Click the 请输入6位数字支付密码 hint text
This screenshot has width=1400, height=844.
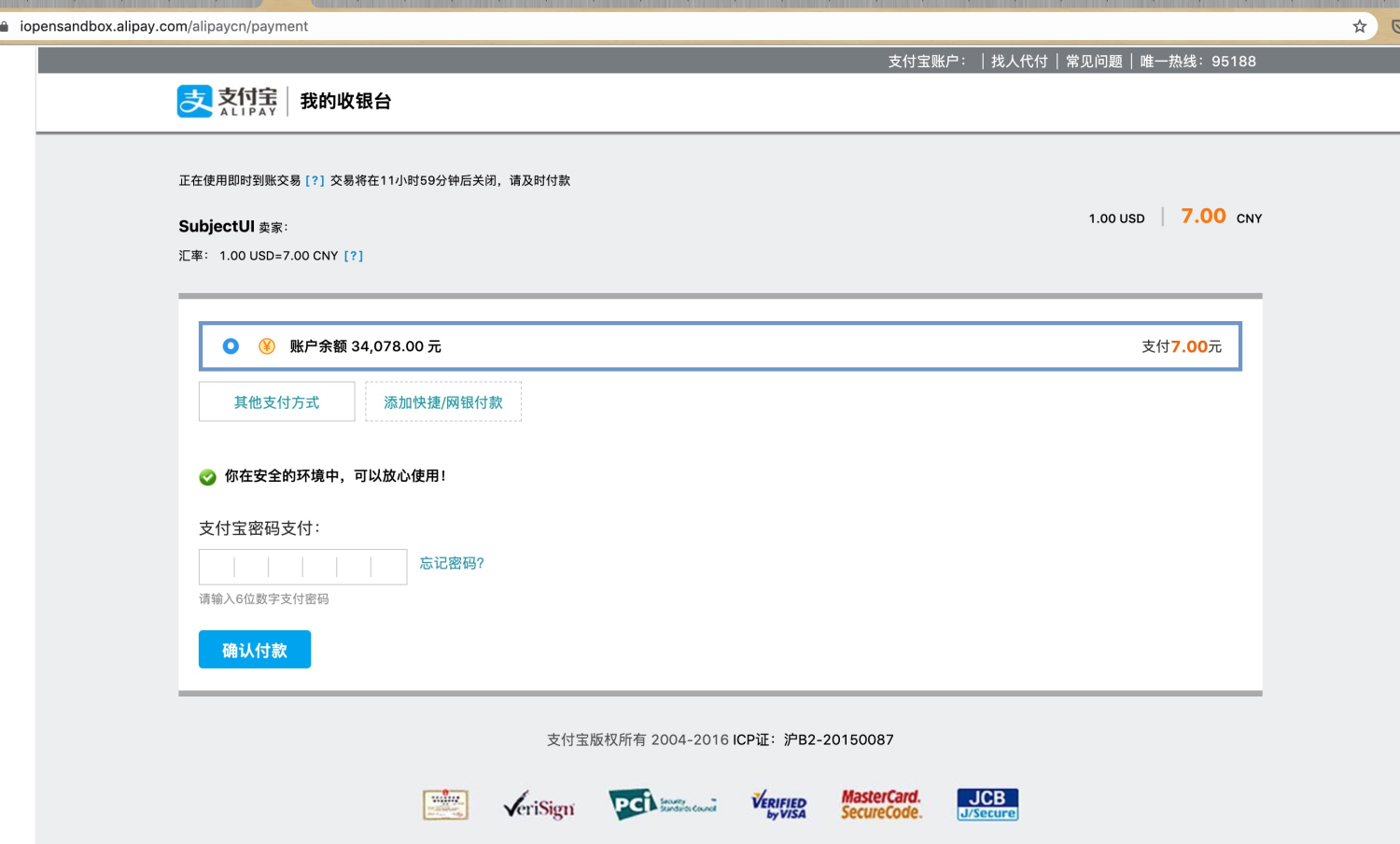(x=264, y=599)
